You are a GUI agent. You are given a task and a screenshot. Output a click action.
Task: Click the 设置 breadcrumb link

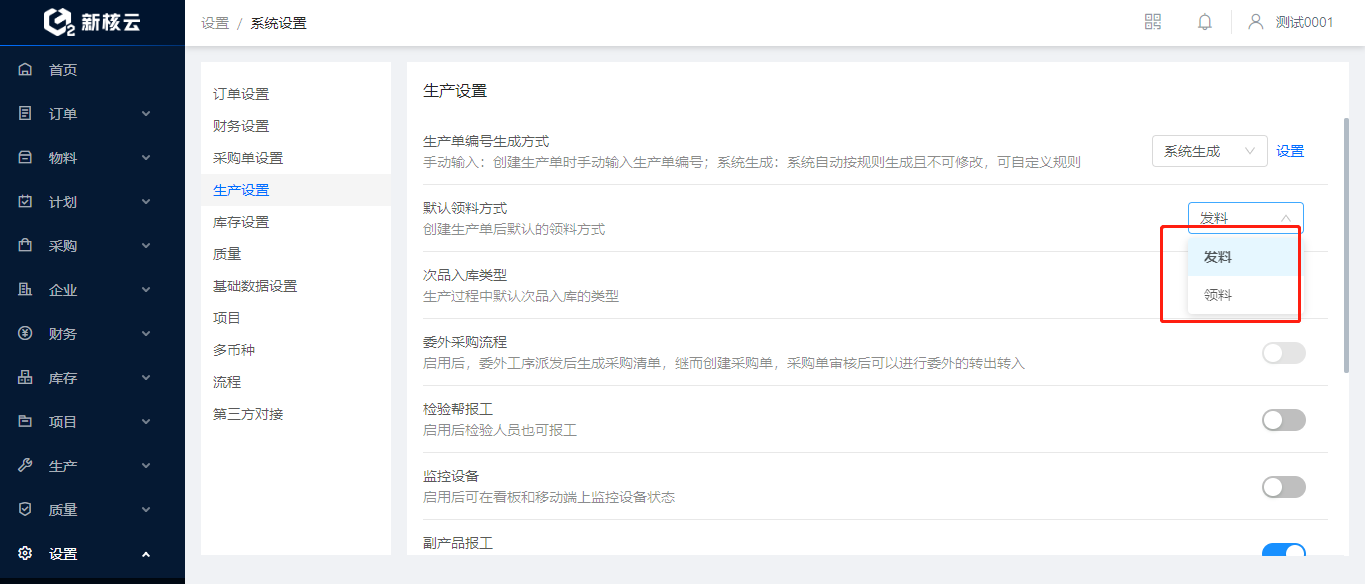(215, 23)
